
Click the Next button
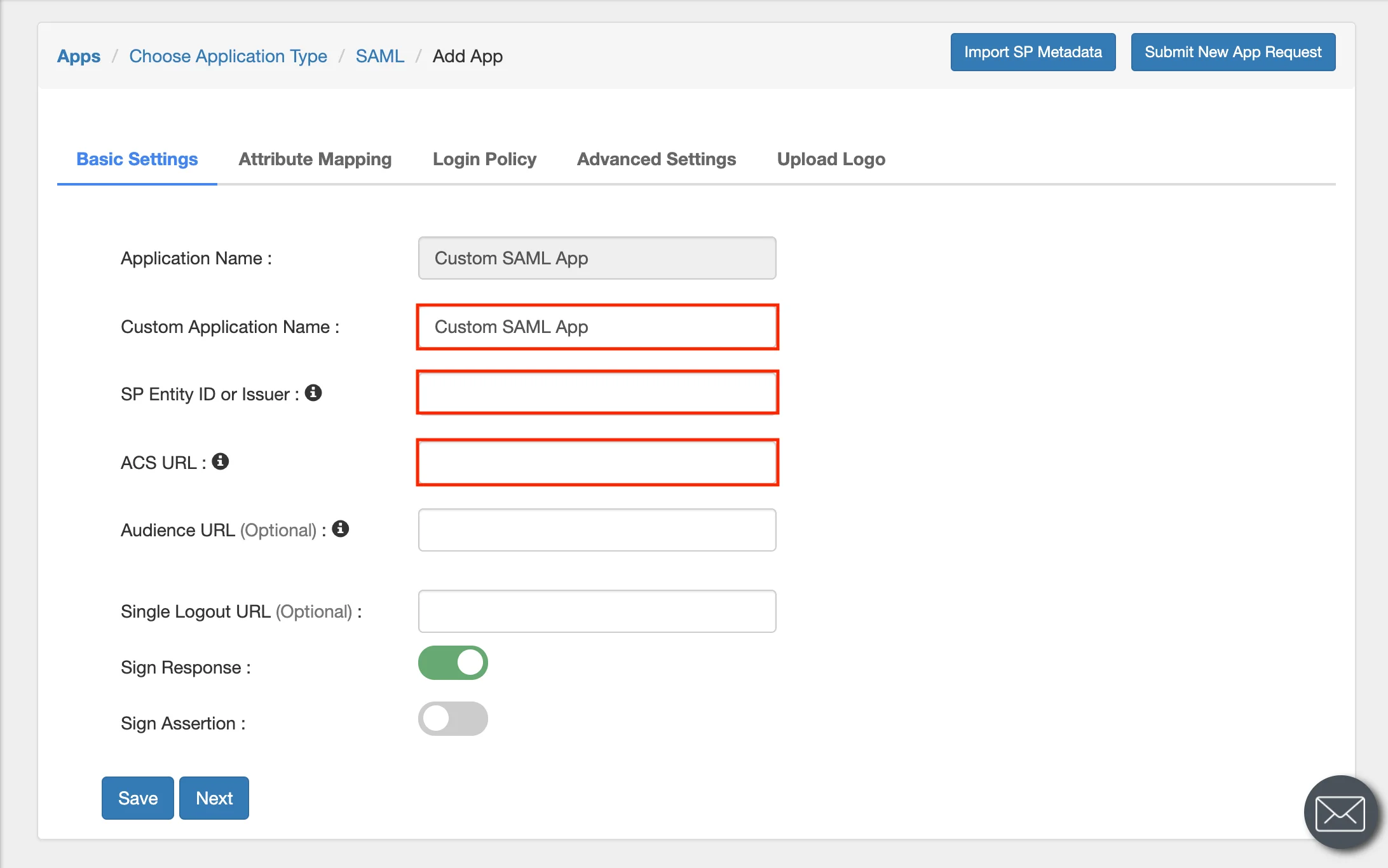(x=214, y=798)
